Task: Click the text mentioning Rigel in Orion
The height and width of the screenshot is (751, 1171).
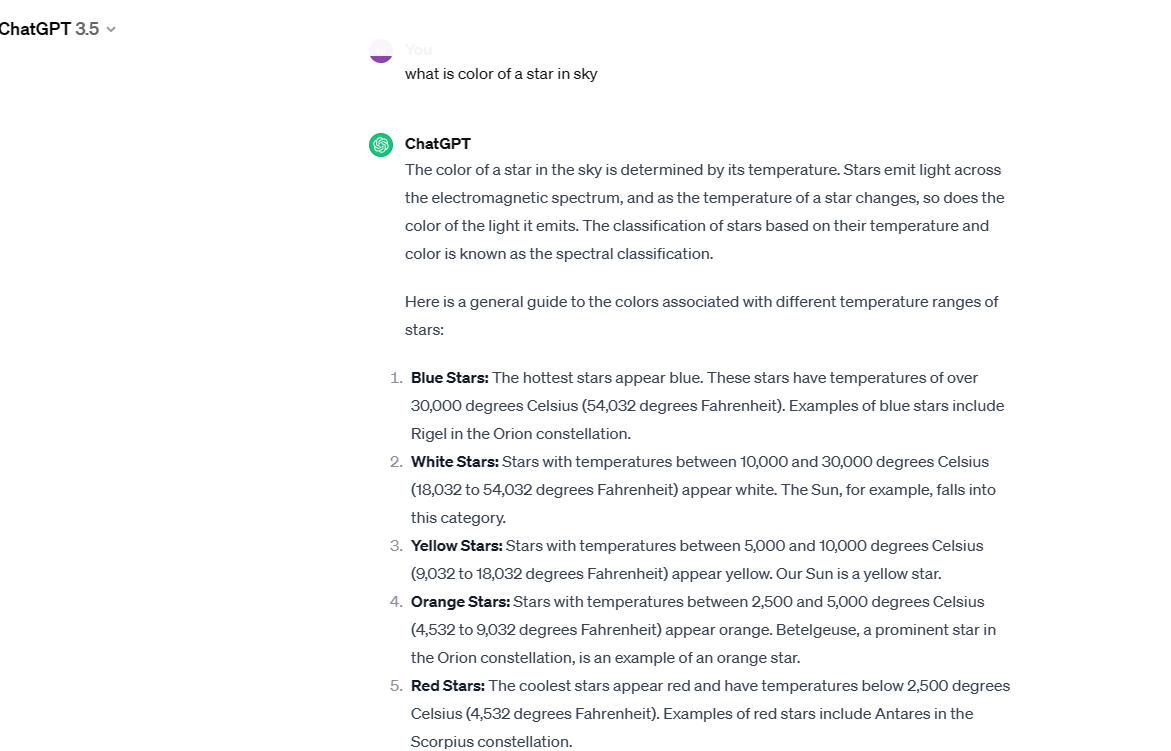Action: [x=520, y=434]
